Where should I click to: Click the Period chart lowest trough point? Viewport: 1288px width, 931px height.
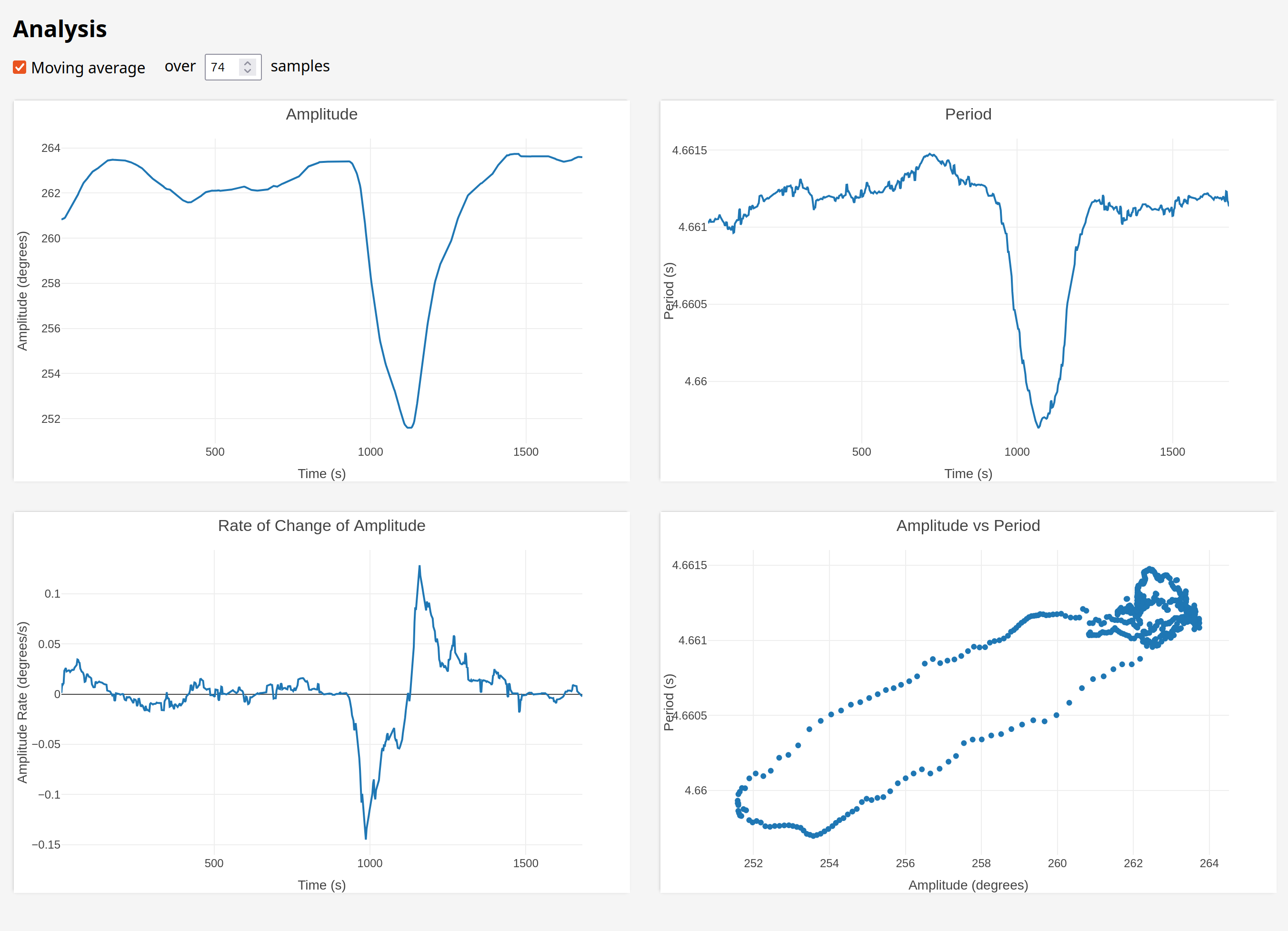pyautogui.click(x=1038, y=427)
